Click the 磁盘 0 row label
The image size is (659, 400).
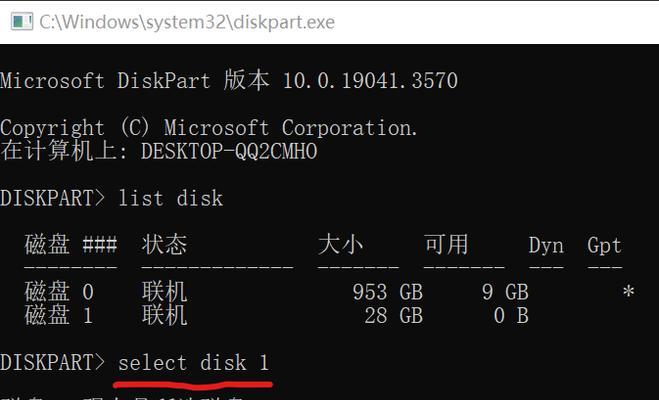59,292
